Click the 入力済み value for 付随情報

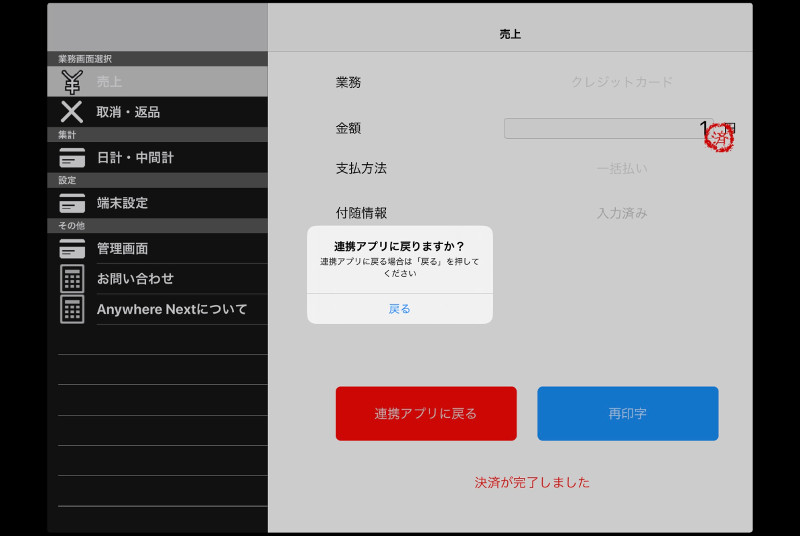pos(622,213)
